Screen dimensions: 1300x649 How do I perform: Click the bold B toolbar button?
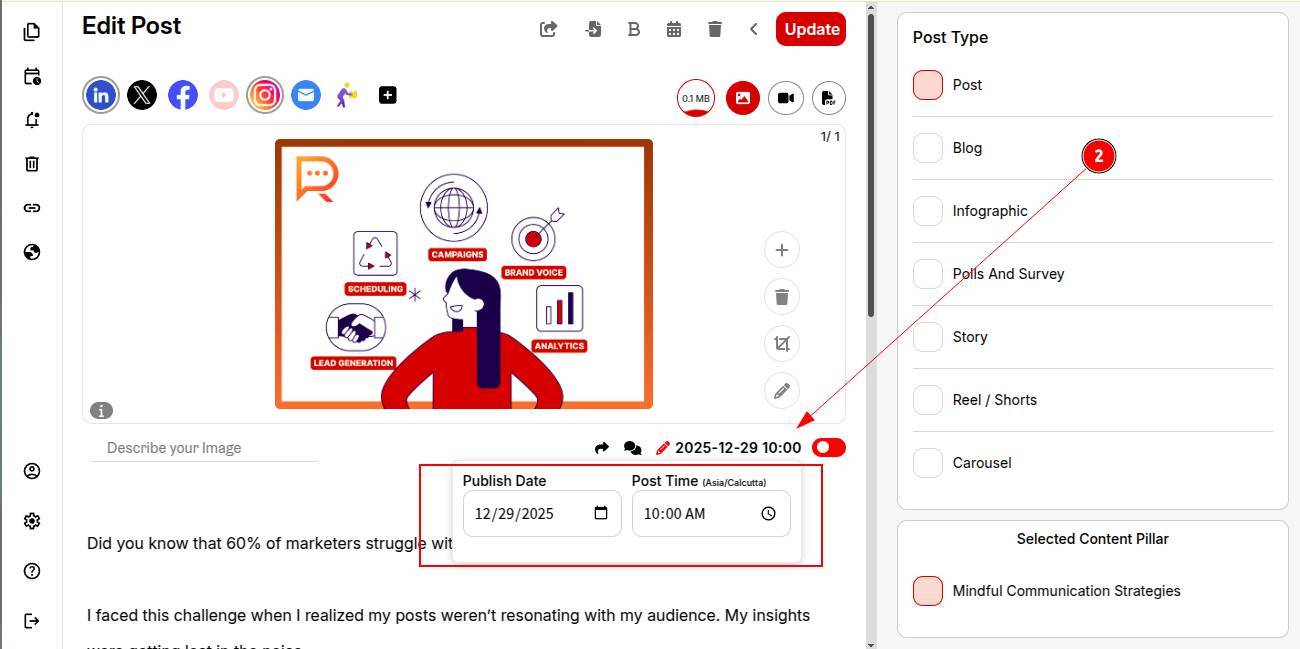[x=633, y=29]
